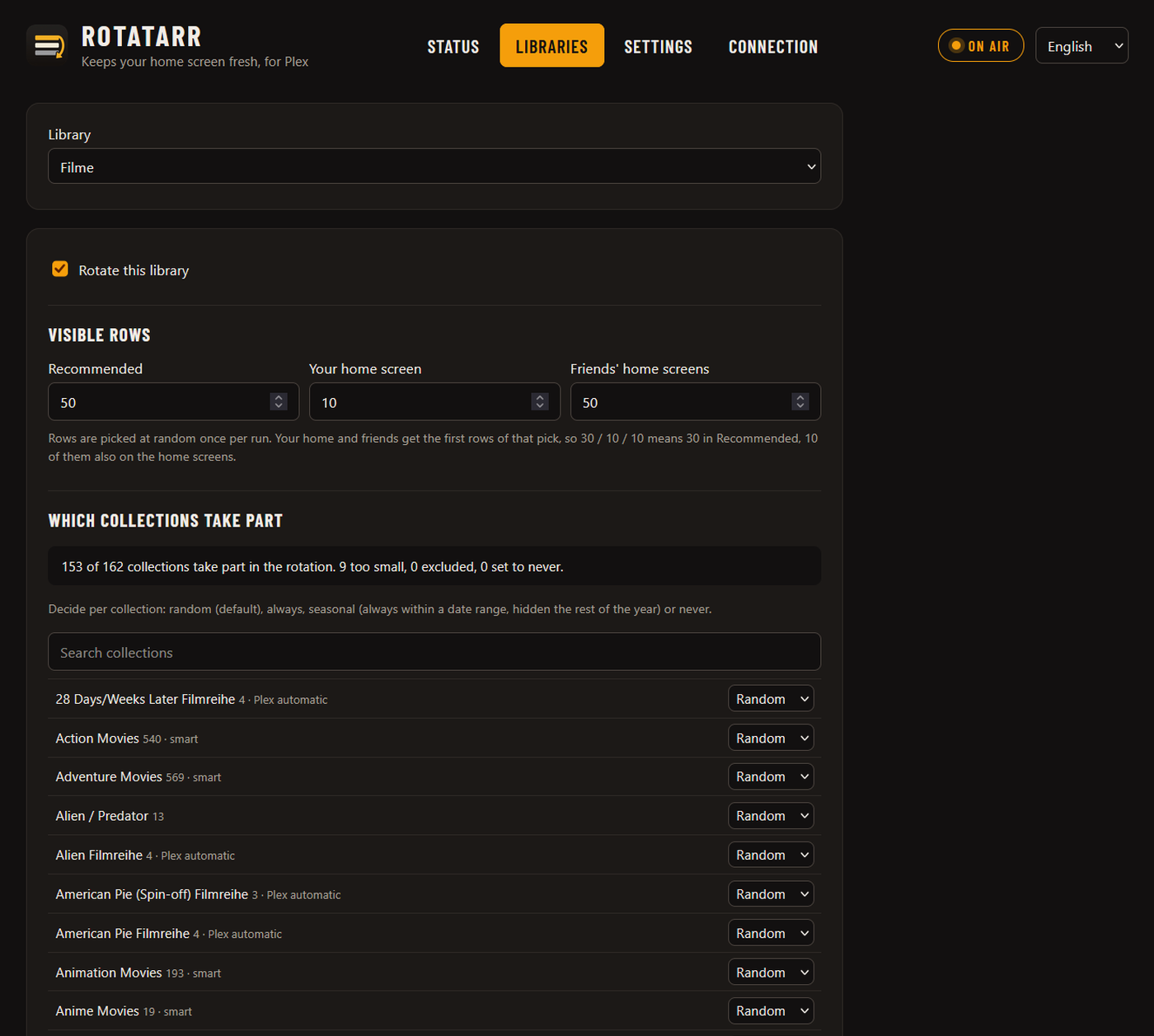Viewport: 1154px width, 1036px height.
Task: Focus the Friends' home screens rows field
Action: click(696, 402)
